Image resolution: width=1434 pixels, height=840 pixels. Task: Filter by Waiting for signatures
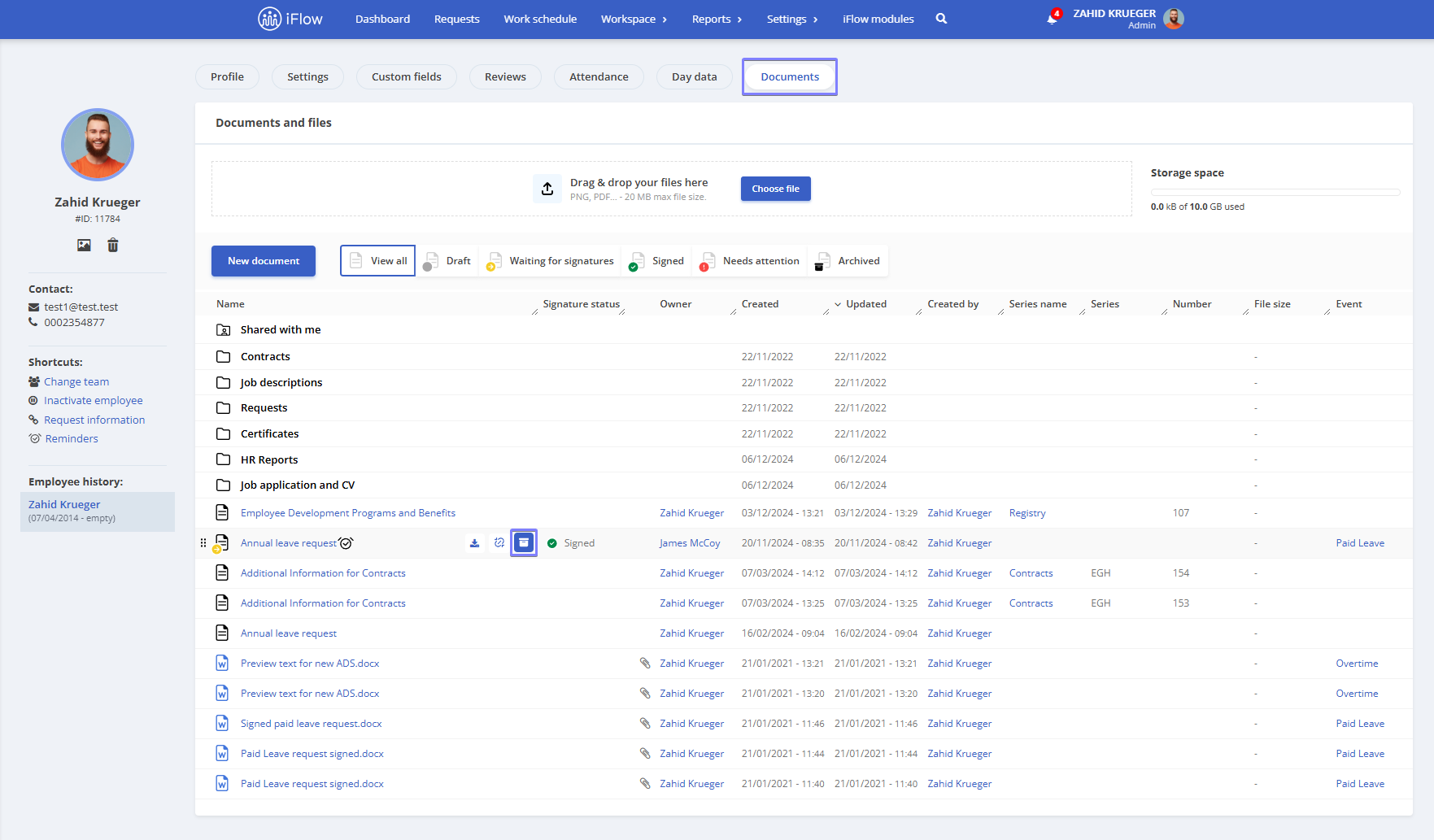pyautogui.click(x=550, y=261)
